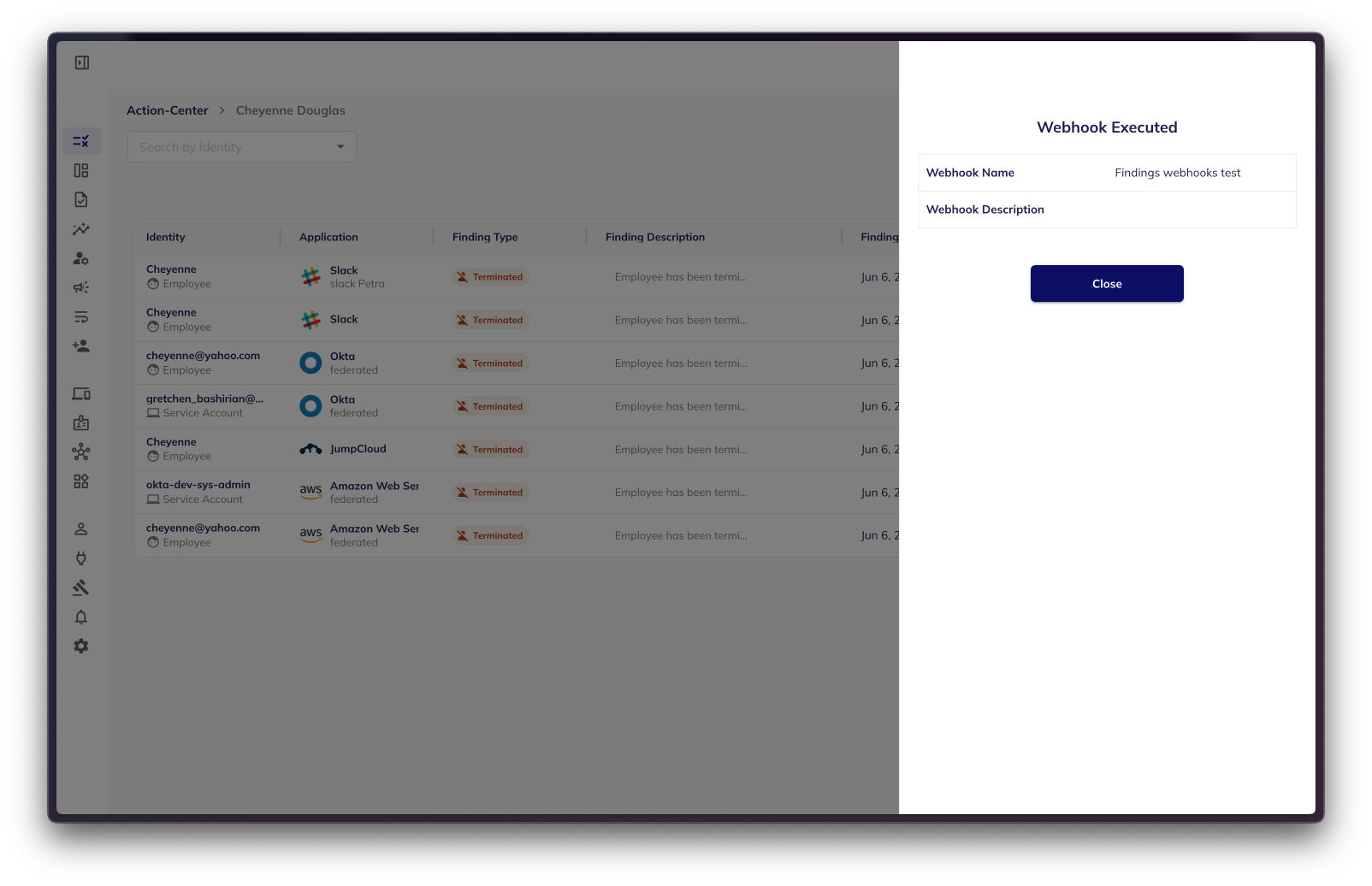This screenshot has height=886, width=1372.
Task: Sort by Application column header
Action: (328, 237)
